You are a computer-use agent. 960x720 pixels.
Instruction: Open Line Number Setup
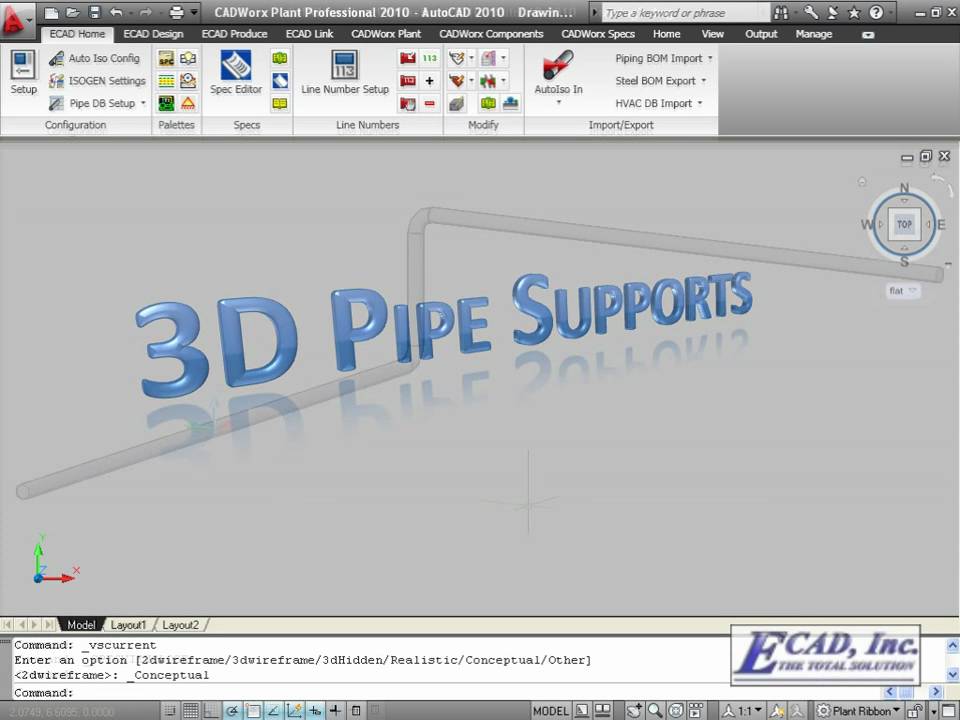[345, 72]
